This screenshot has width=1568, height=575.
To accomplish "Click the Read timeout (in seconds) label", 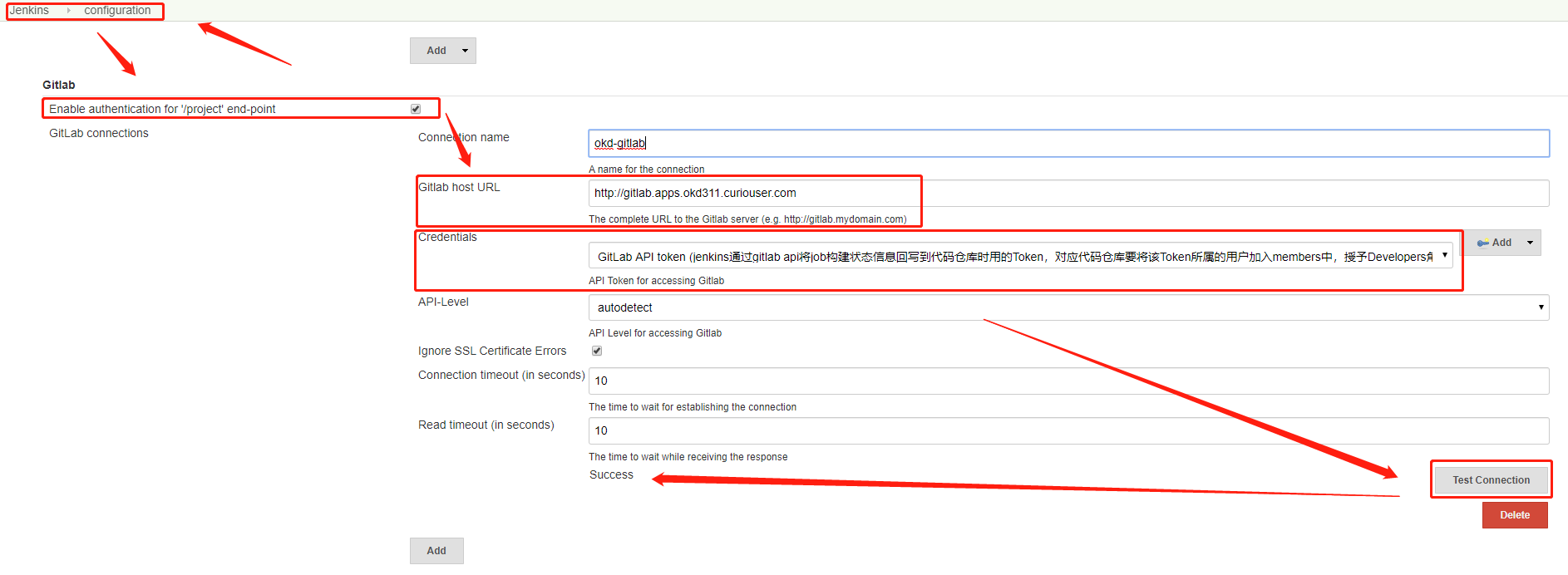I will (x=486, y=425).
